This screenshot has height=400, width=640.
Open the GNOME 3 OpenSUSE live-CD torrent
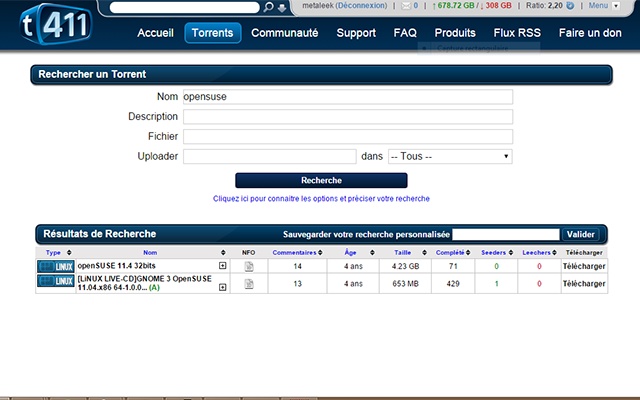click(144, 283)
